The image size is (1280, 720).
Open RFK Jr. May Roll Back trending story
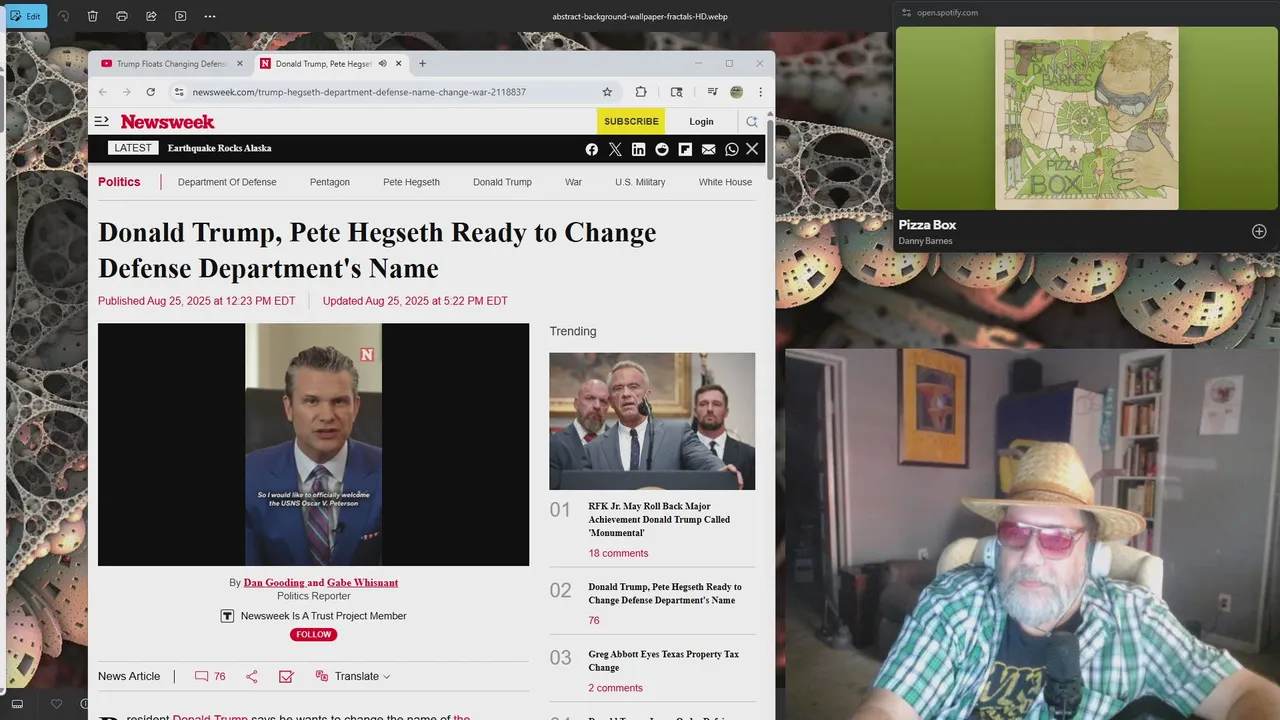coord(659,519)
